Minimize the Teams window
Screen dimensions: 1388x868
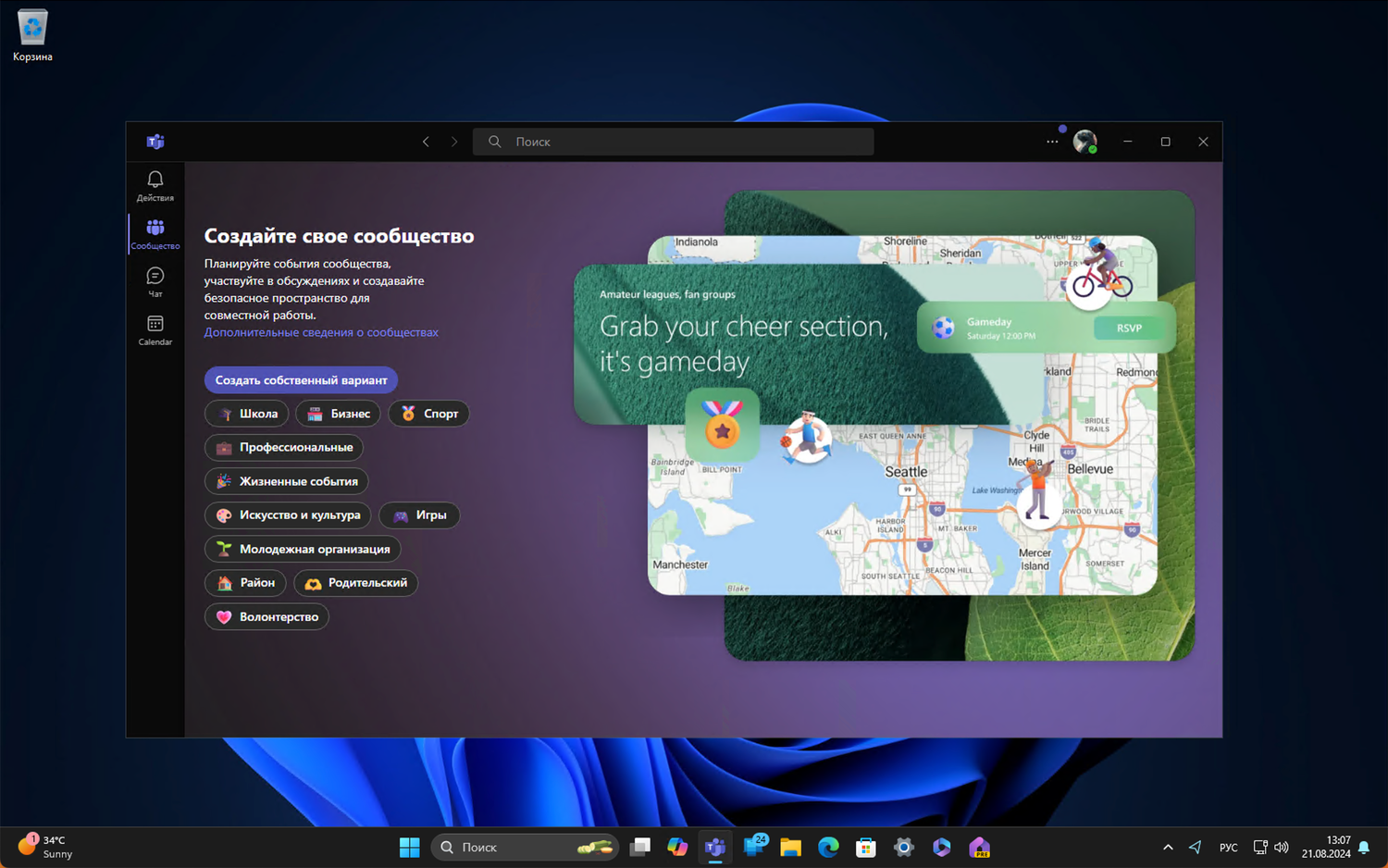click(1128, 142)
